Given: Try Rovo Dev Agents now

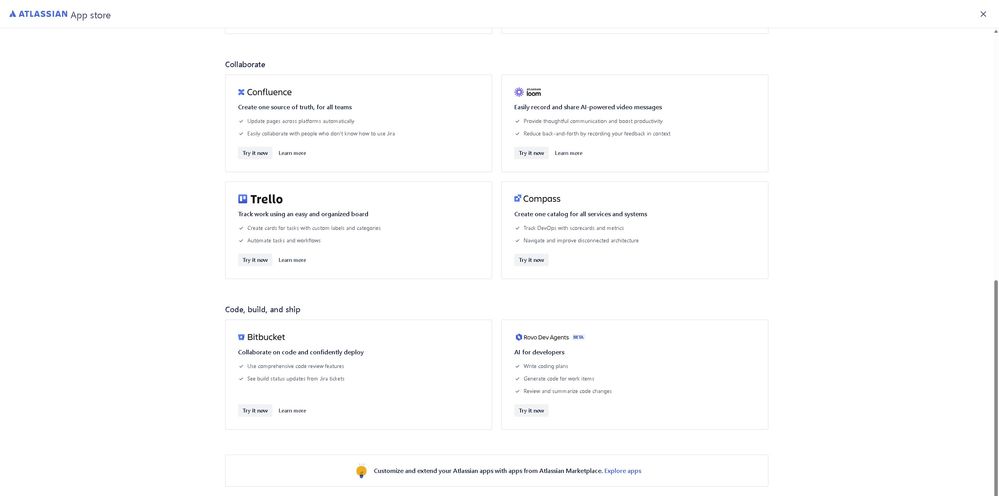Looking at the screenshot, I should point(531,411).
